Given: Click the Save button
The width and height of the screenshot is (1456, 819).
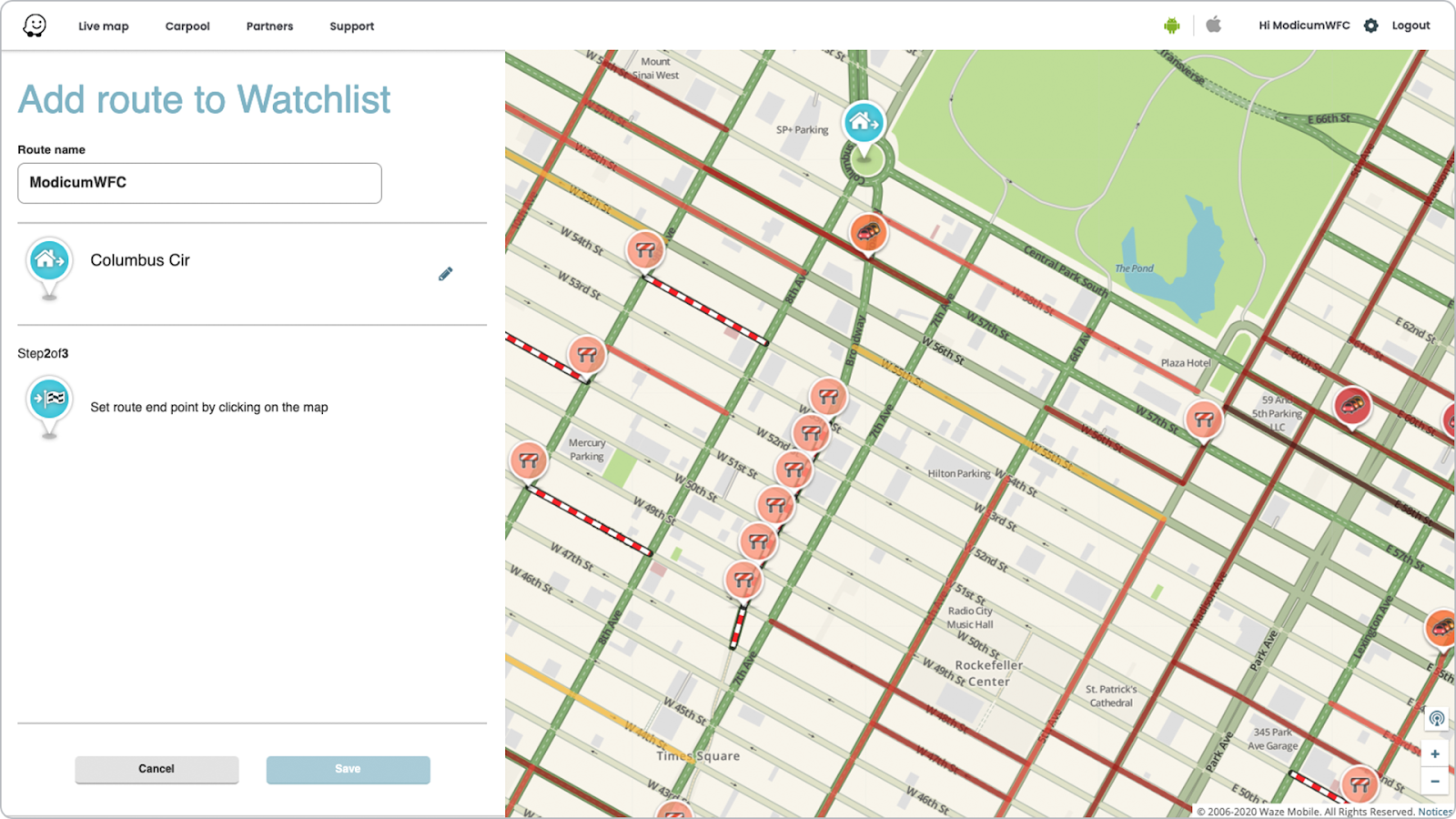Looking at the screenshot, I should [348, 769].
